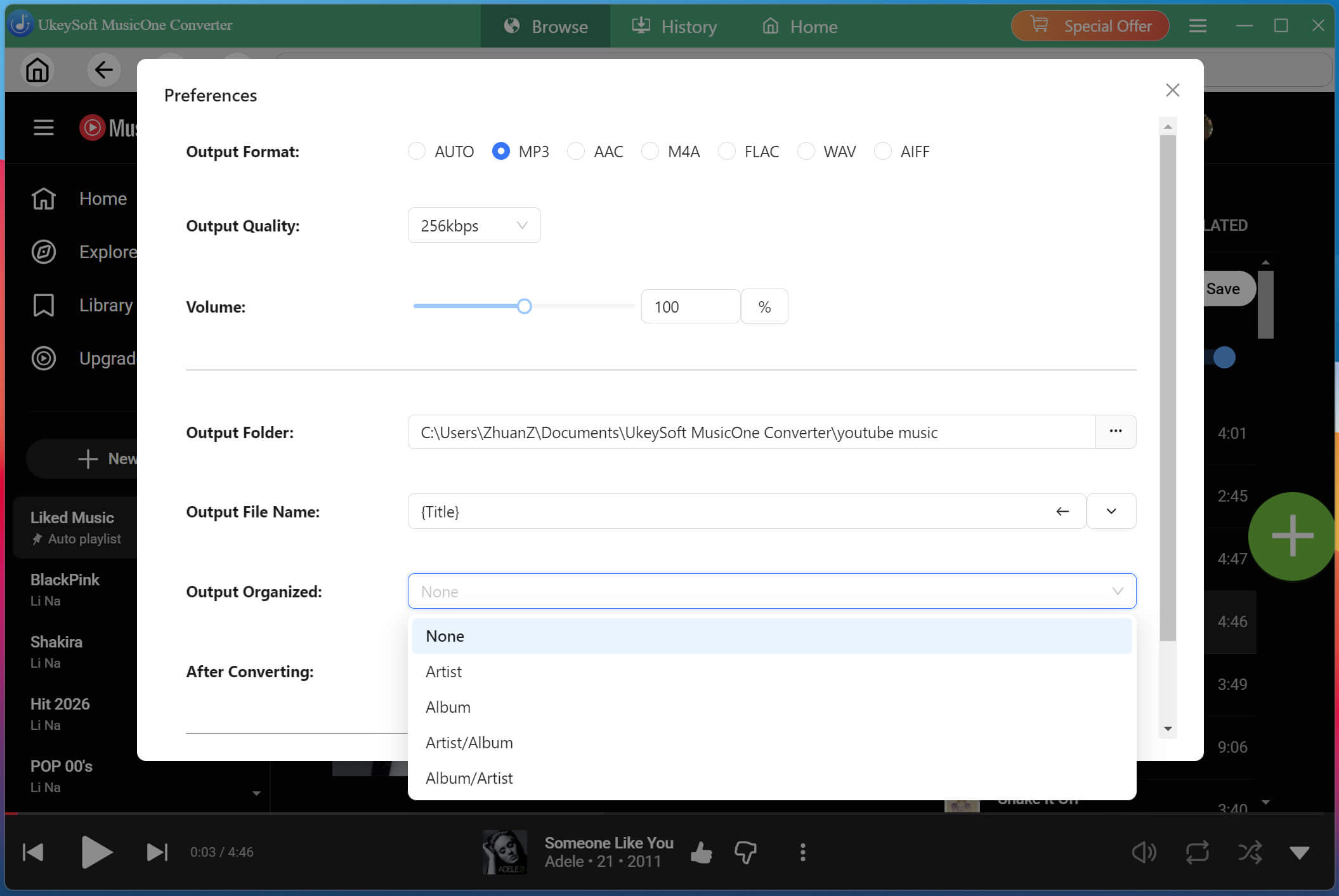Skip to the next track
This screenshot has width=1339, height=896.
click(x=157, y=852)
